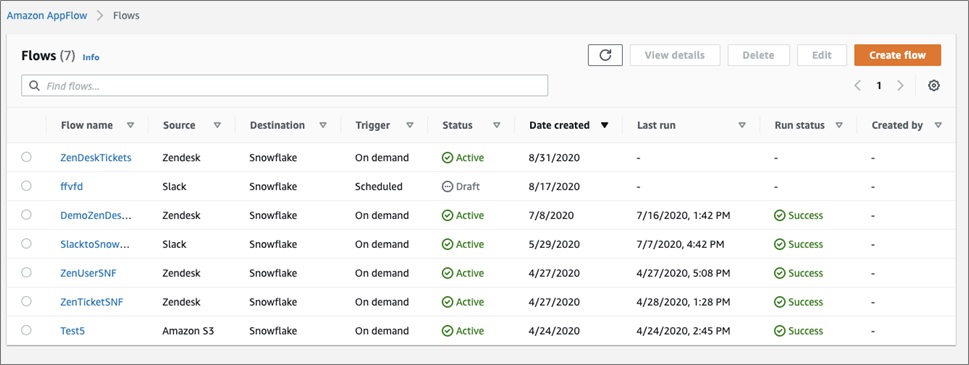The height and width of the screenshot is (365, 969).
Task: Sort by Run status column arrow
Action: 839,125
